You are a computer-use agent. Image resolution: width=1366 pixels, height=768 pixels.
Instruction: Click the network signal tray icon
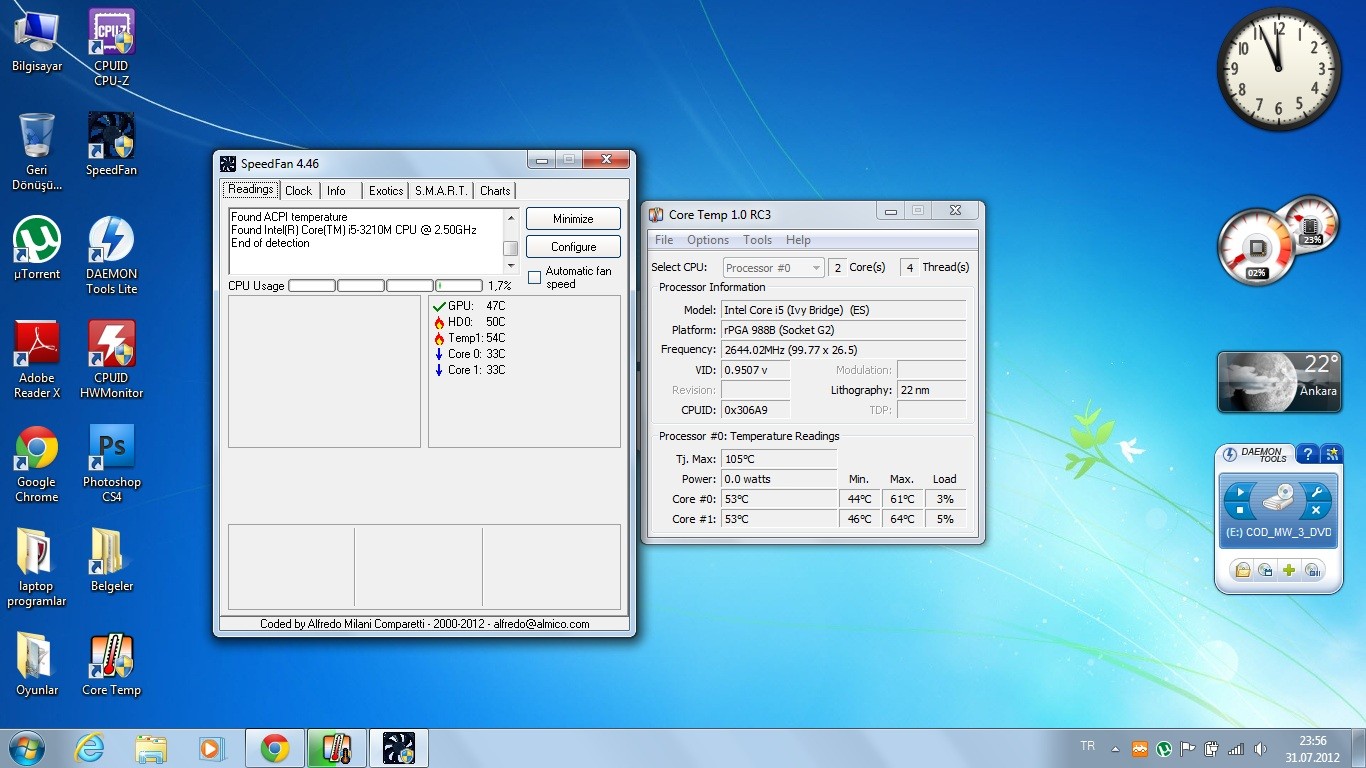(1236, 748)
